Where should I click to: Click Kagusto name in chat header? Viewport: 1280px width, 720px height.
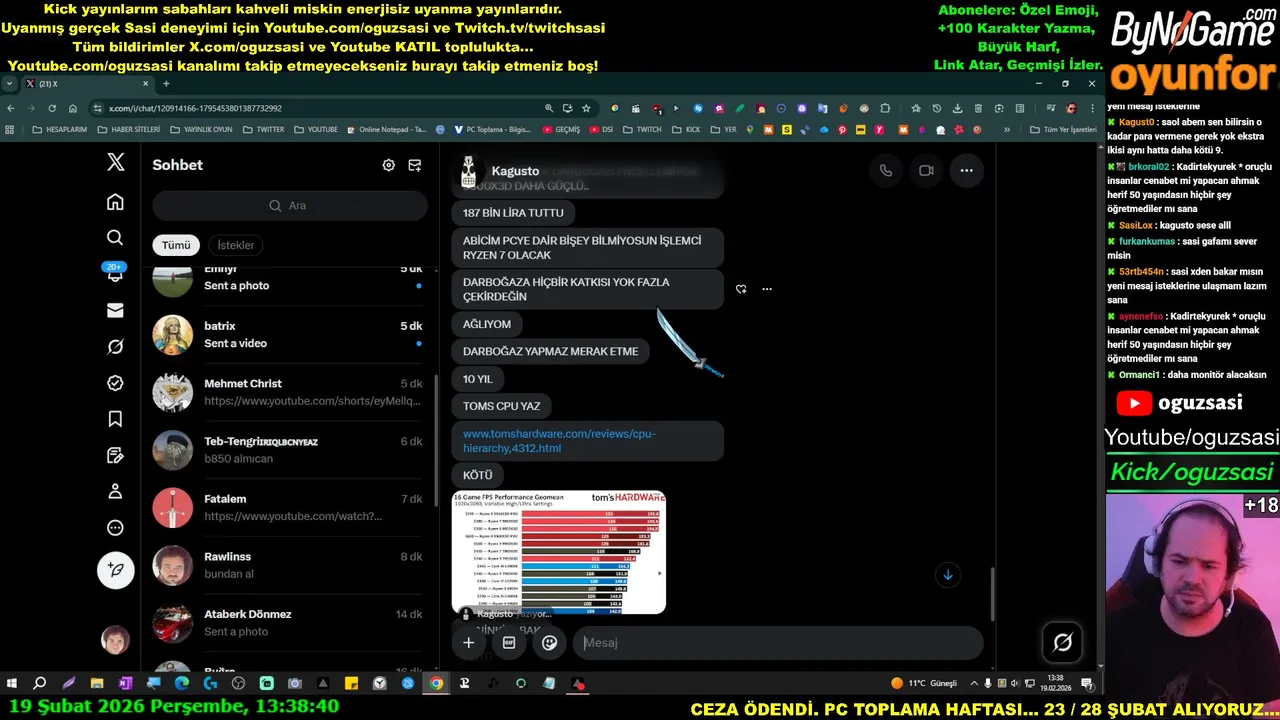click(515, 171)
